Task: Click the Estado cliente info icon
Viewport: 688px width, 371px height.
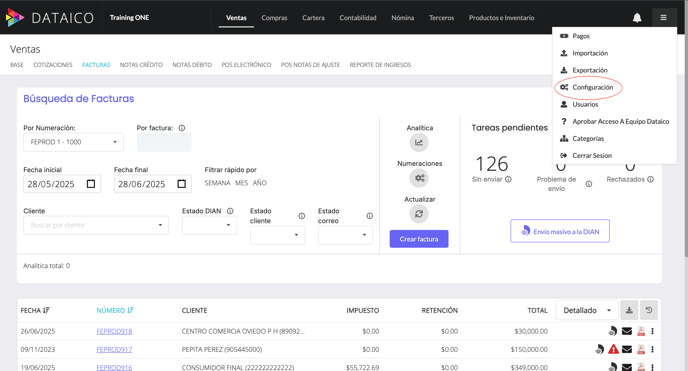Action: click(x=301, y=216)
